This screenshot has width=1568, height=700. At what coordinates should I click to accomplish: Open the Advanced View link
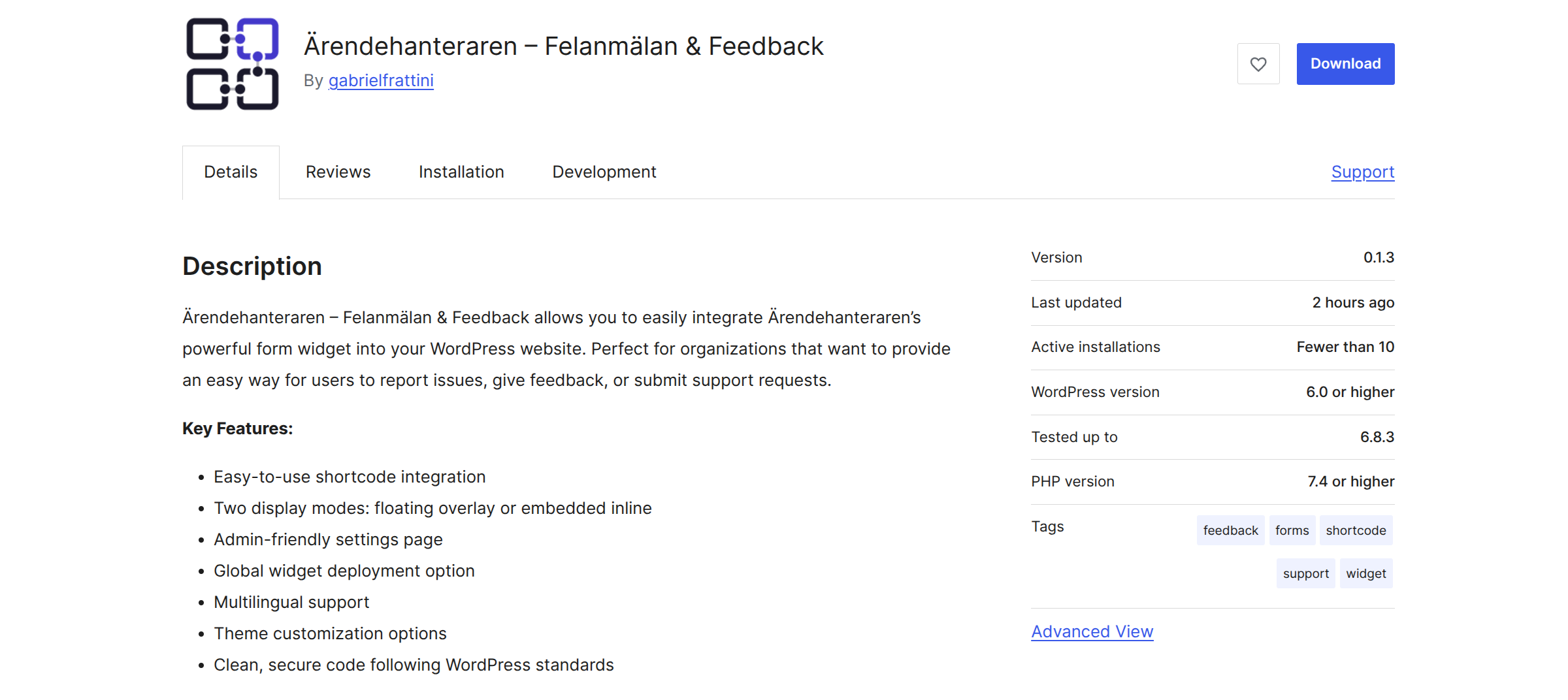1091,631
